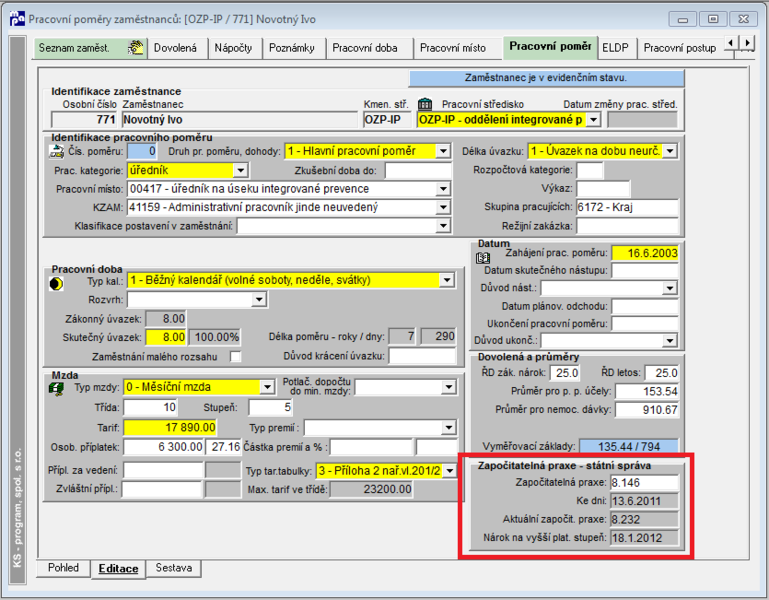Click the ŘD zák. nárok field

565,373
